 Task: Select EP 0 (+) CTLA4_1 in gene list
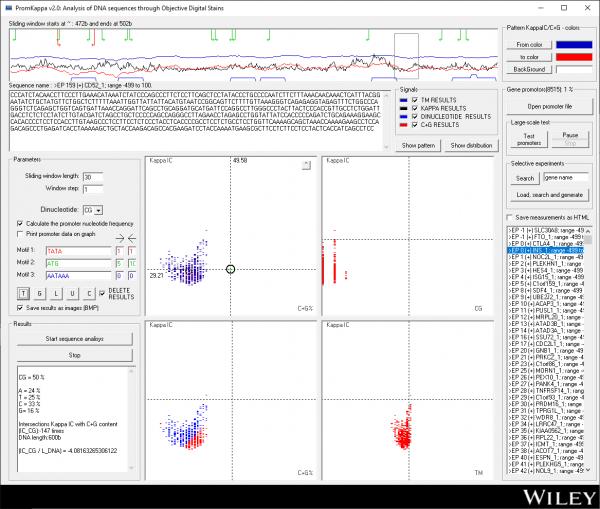click(x=546, y=243)
